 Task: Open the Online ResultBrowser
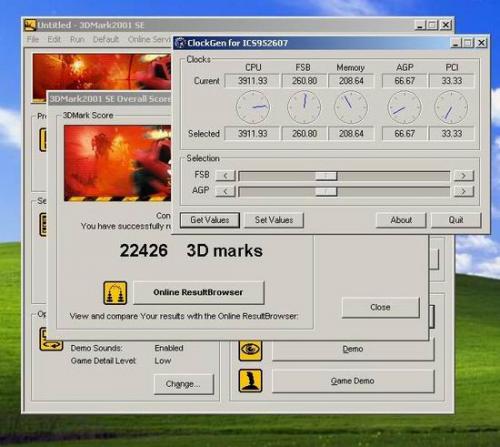[199, 292]
